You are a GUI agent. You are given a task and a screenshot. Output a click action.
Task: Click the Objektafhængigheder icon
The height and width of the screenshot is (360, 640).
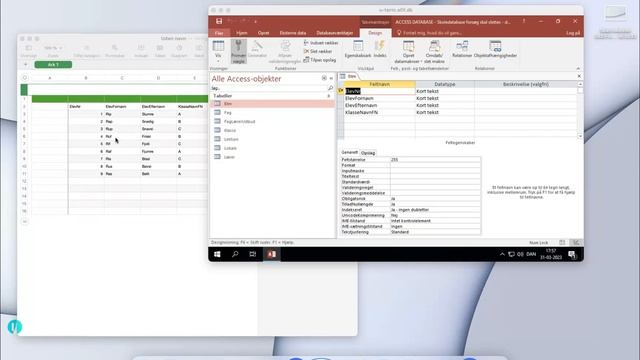pos(495,49)
